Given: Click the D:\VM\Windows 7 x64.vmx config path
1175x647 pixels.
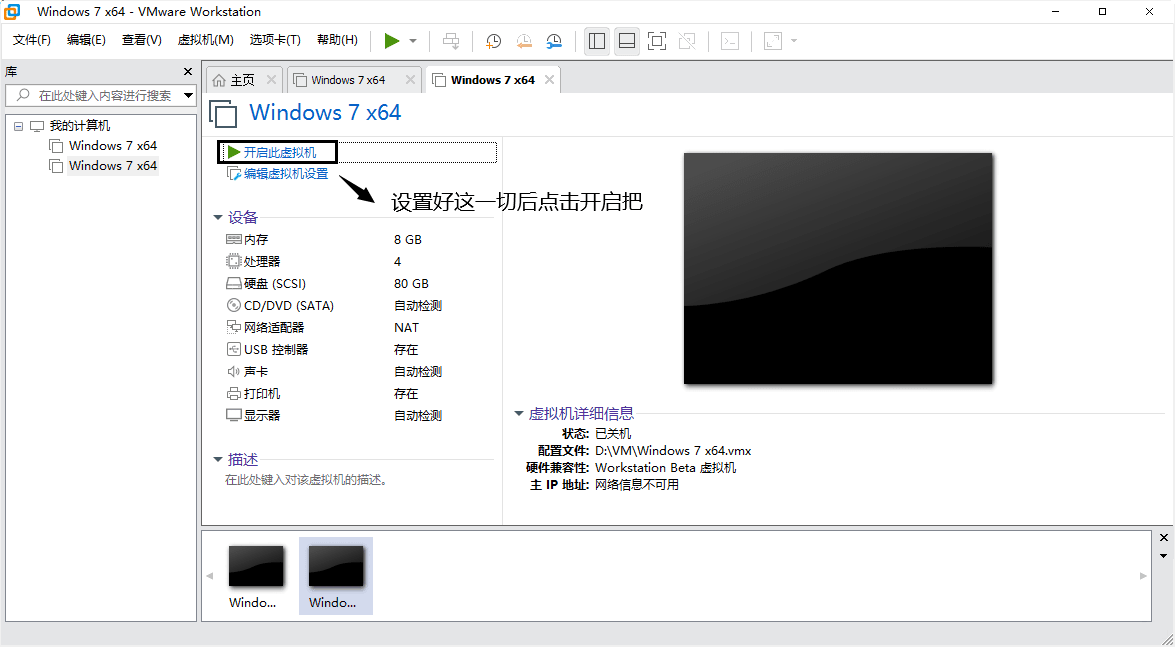Looking at the screenshot, I should click(x=673, y=451).
